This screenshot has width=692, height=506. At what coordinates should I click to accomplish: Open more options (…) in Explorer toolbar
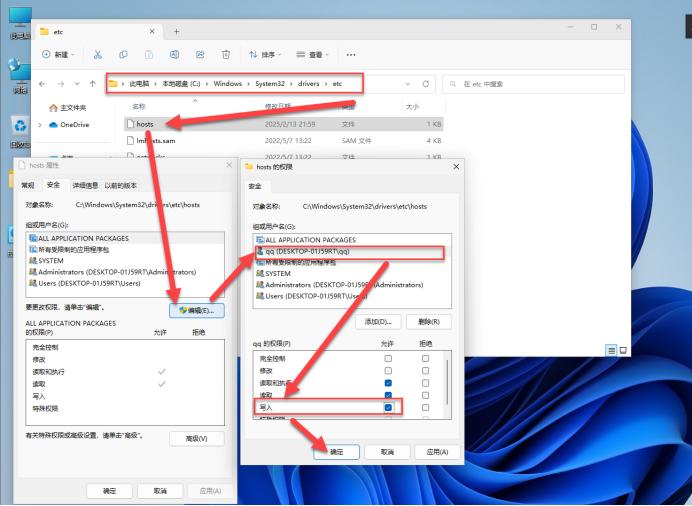tap(350, 55)
